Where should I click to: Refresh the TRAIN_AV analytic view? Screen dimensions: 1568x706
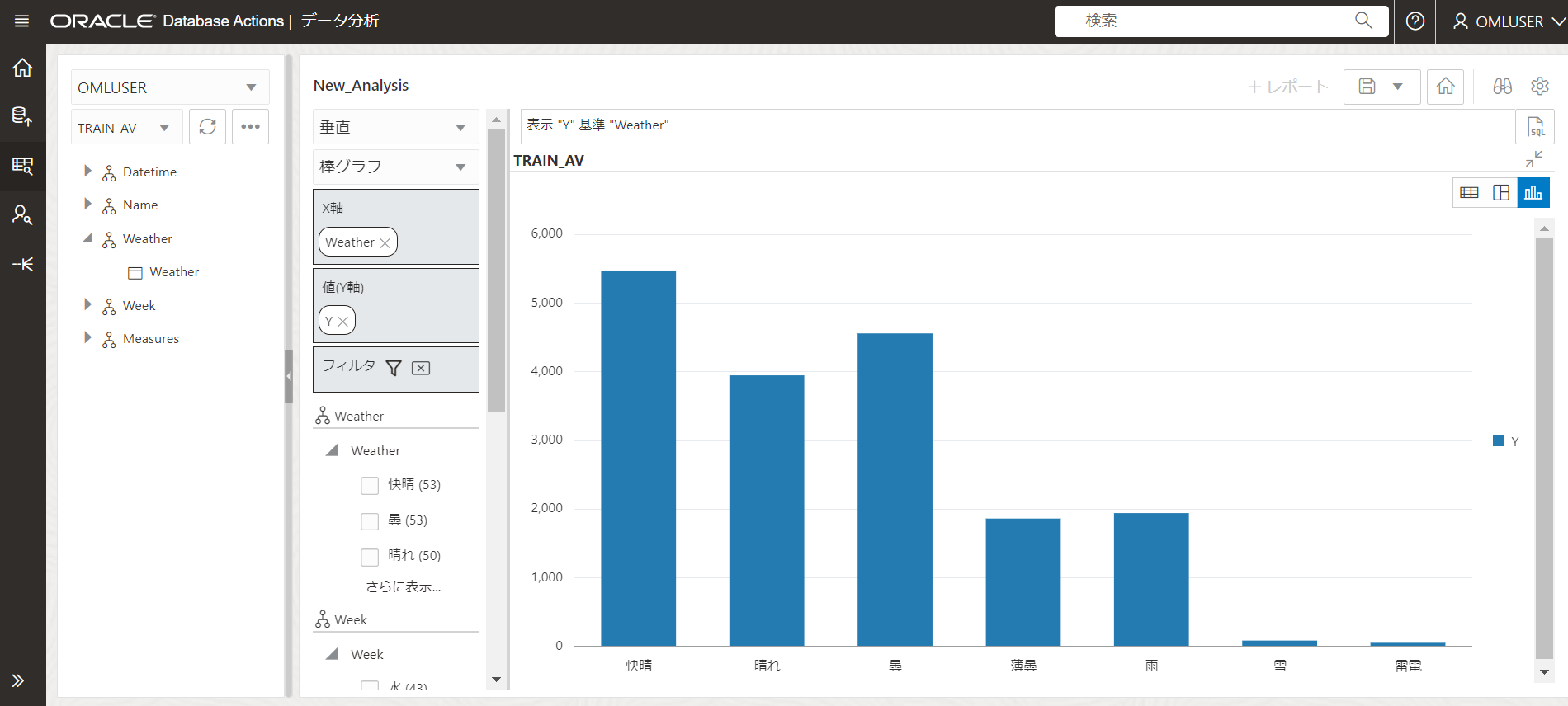tap(207, 127)
